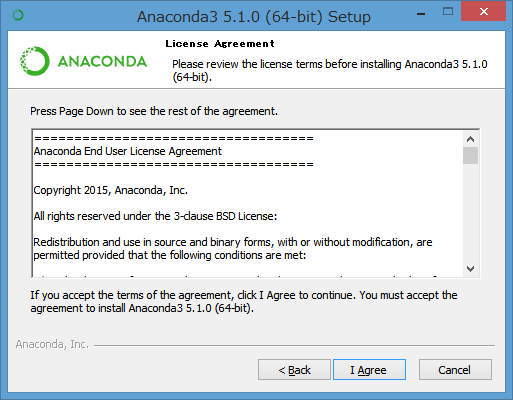
Task: Click the License Agreement heading
Action: [x=220, y=44]
